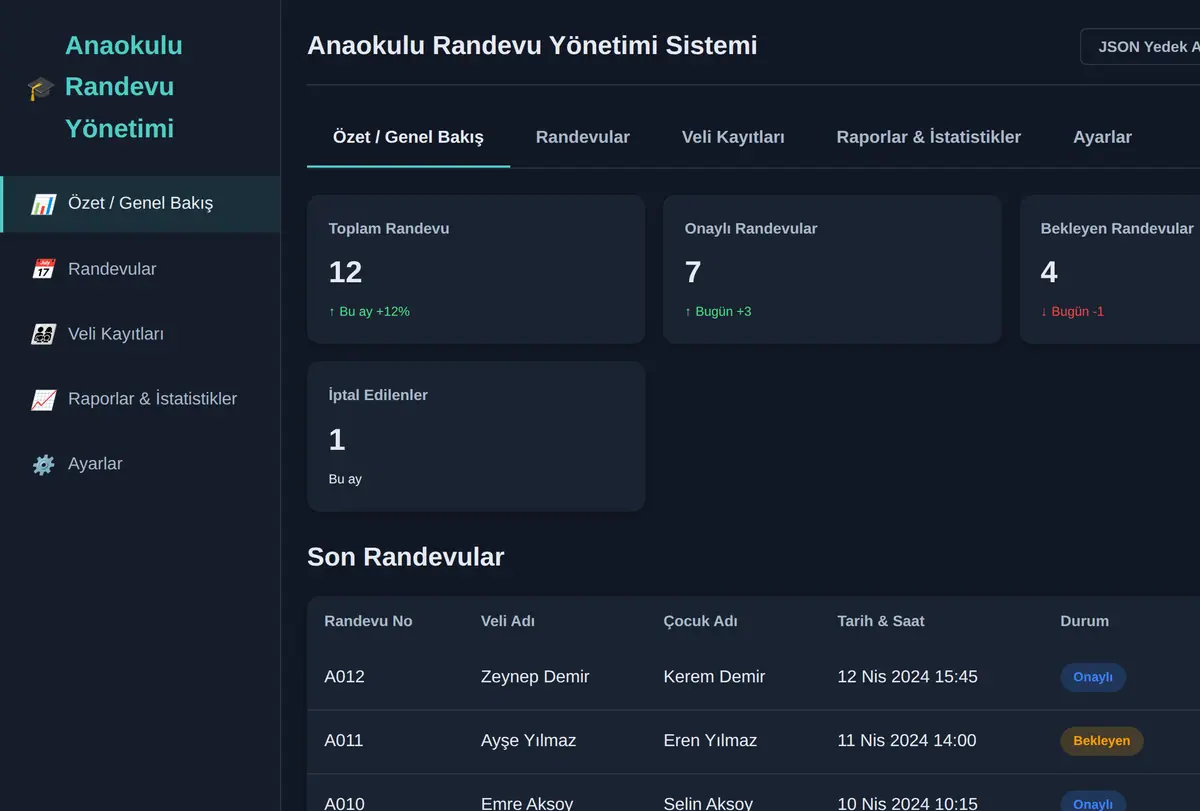
Task: Click the İptal Edilenler card label
Action: point(378,395)
